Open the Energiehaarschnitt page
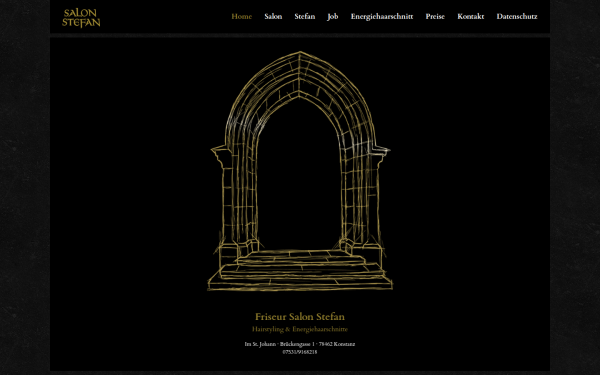Image resolution: width=600 pixels, height=375 pixels. point(382,16)
